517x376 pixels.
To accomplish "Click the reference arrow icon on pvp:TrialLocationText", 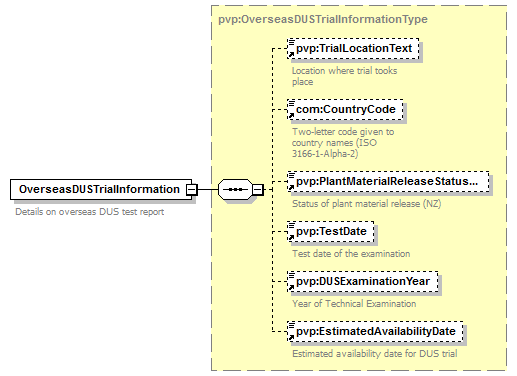I will point(291,54).
